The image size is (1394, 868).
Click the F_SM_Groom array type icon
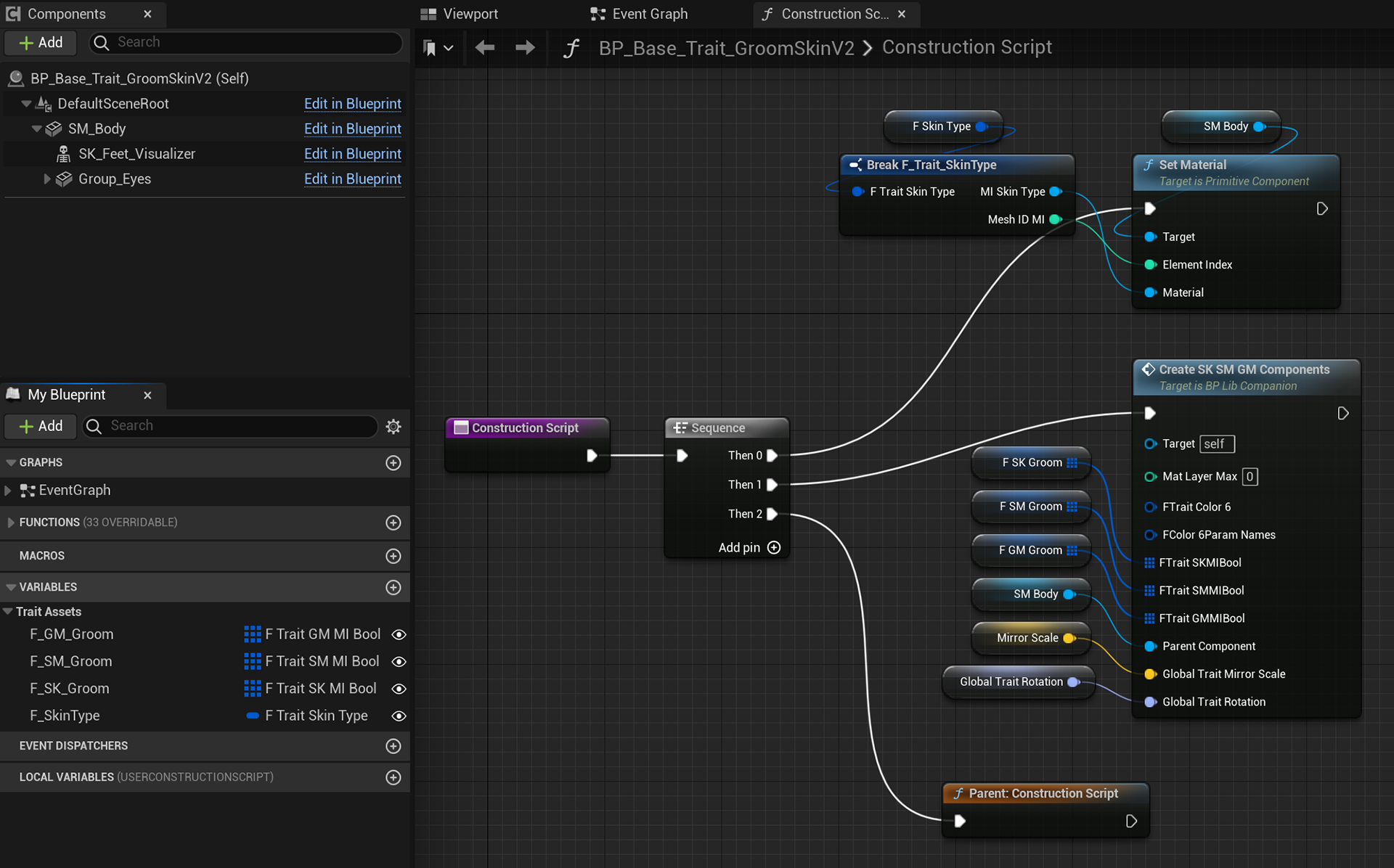pyautogui.click(x=252, y=662)
